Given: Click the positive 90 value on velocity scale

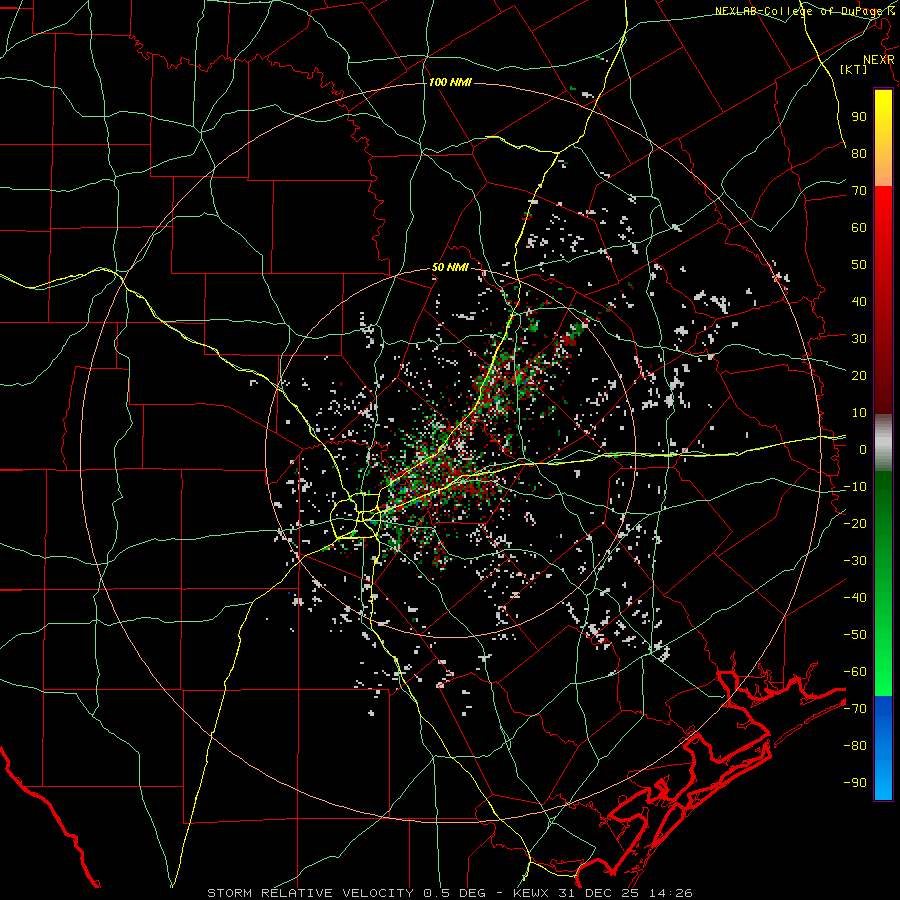Looking at the screenshot, I should pos(859,117).
